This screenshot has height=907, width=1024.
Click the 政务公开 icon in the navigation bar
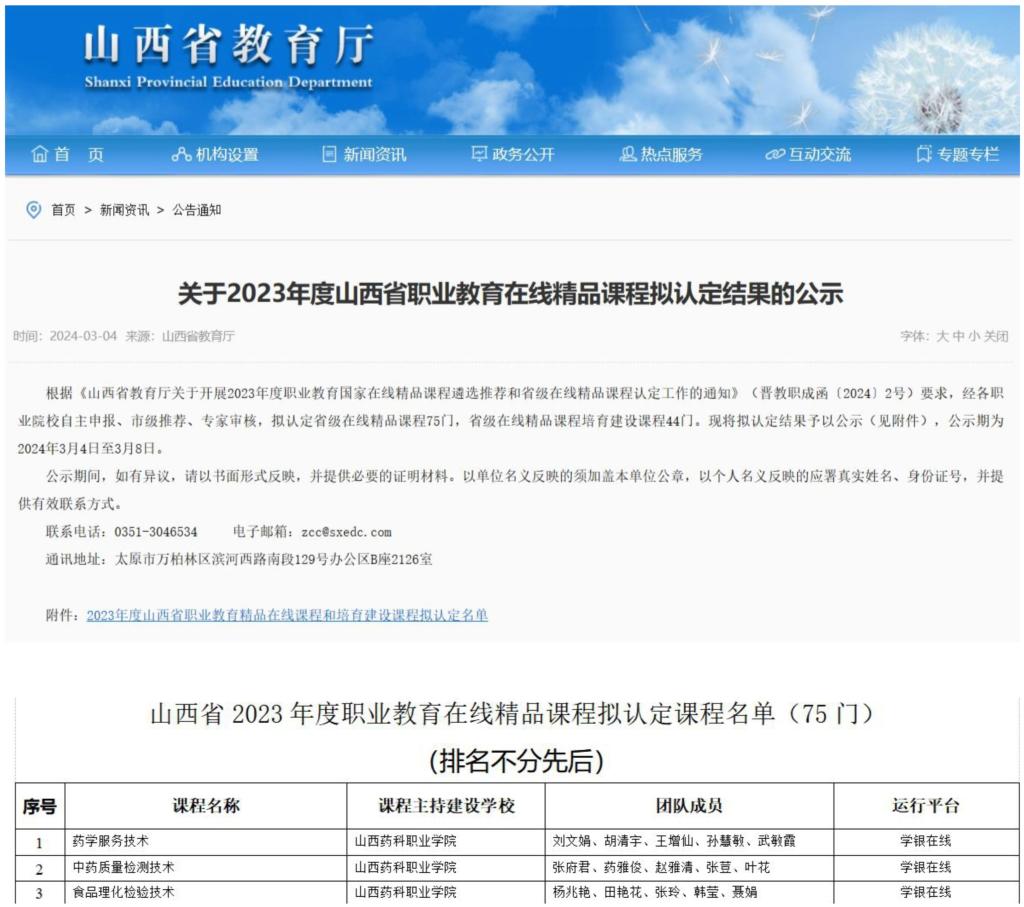479,154
